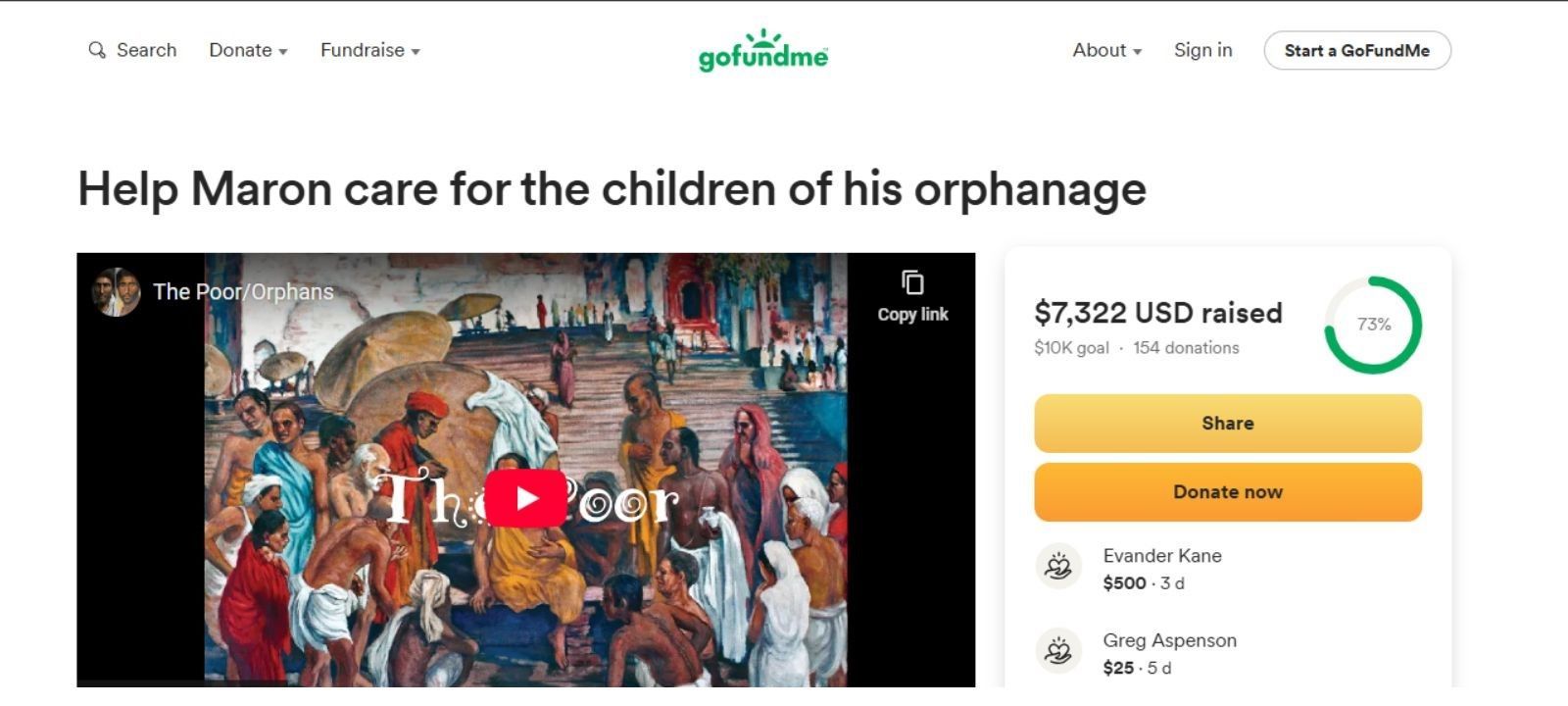Click Start a GoFundMe button
1568x706 pixels.
pos(1356,51)
